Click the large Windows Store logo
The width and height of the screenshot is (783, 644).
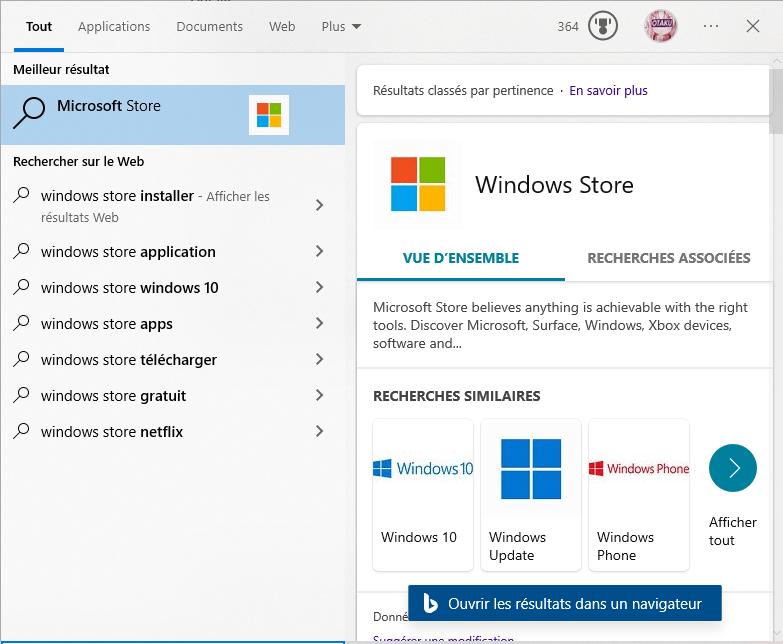click(x=418, y=184)
